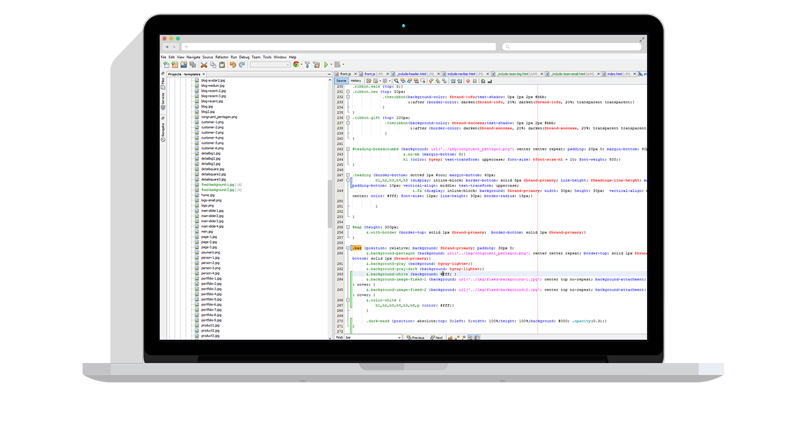Click the Undo arrow icon
The image size is (800, 440).
[232, 64]
